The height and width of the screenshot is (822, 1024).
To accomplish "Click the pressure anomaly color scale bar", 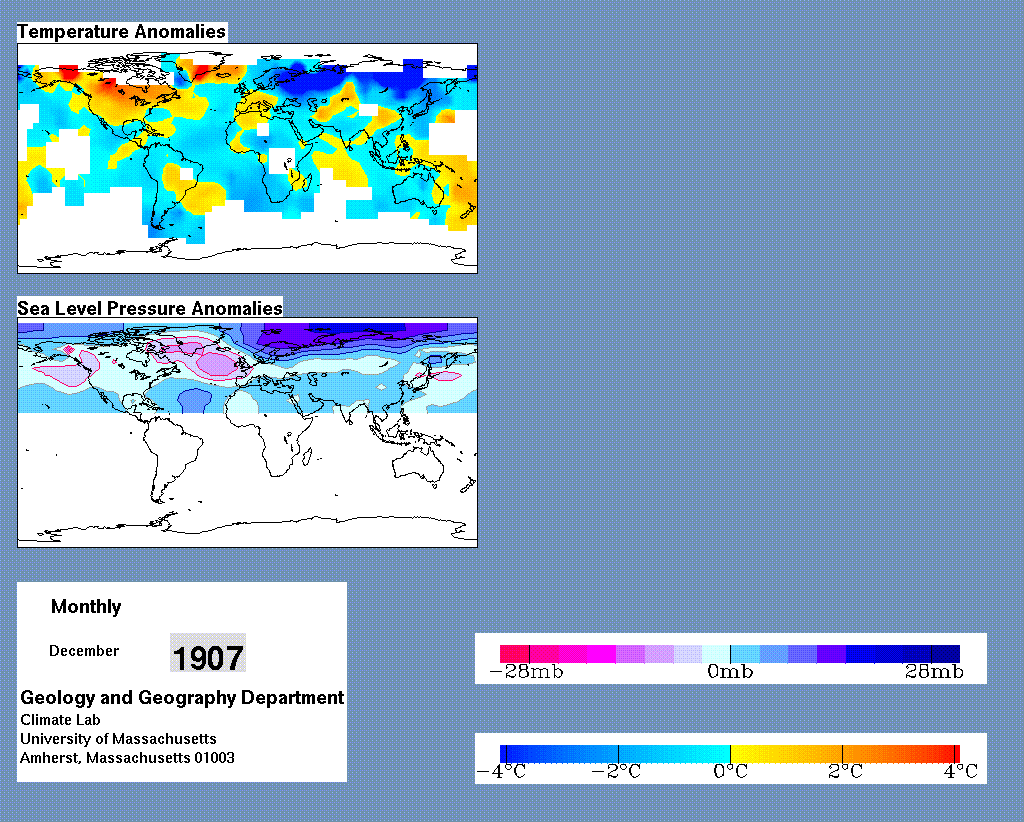I will click(730, 654).
